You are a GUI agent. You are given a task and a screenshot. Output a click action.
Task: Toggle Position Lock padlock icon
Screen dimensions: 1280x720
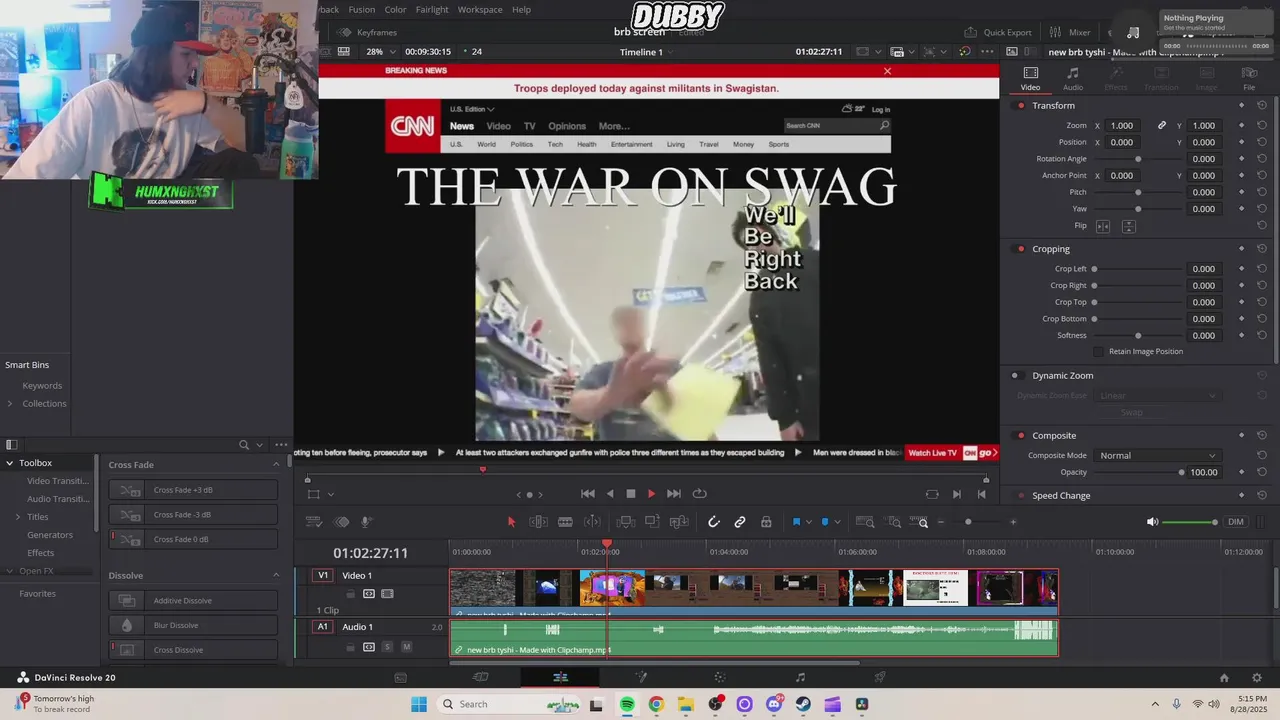click(766, 522)
